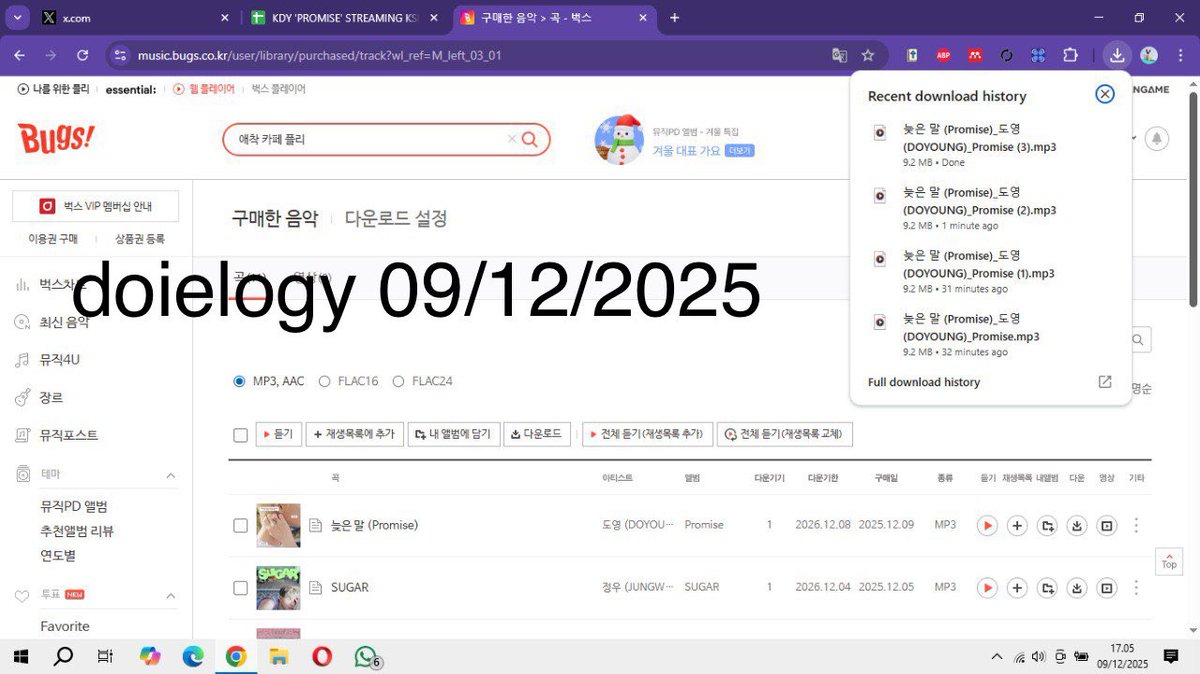Collapse the 투표 sidebar section
This screenshot has width=1200, height=674.
tap(170, 595)
